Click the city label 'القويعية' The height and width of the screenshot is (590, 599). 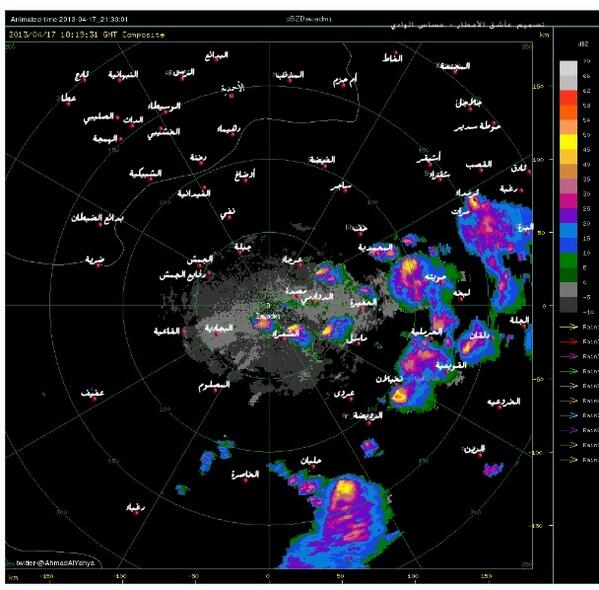(451, 365)
